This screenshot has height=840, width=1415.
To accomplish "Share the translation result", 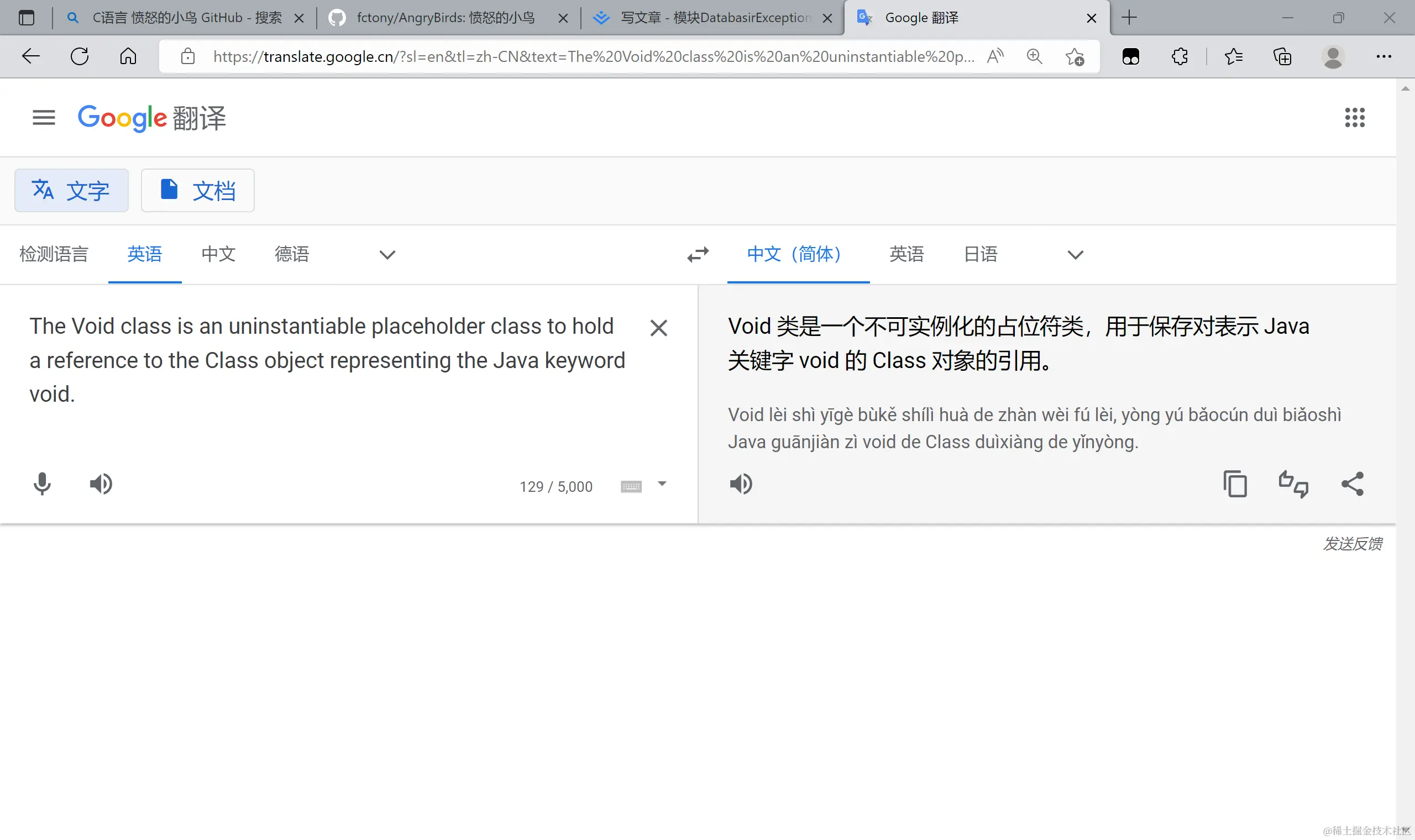I will 1353,485.
